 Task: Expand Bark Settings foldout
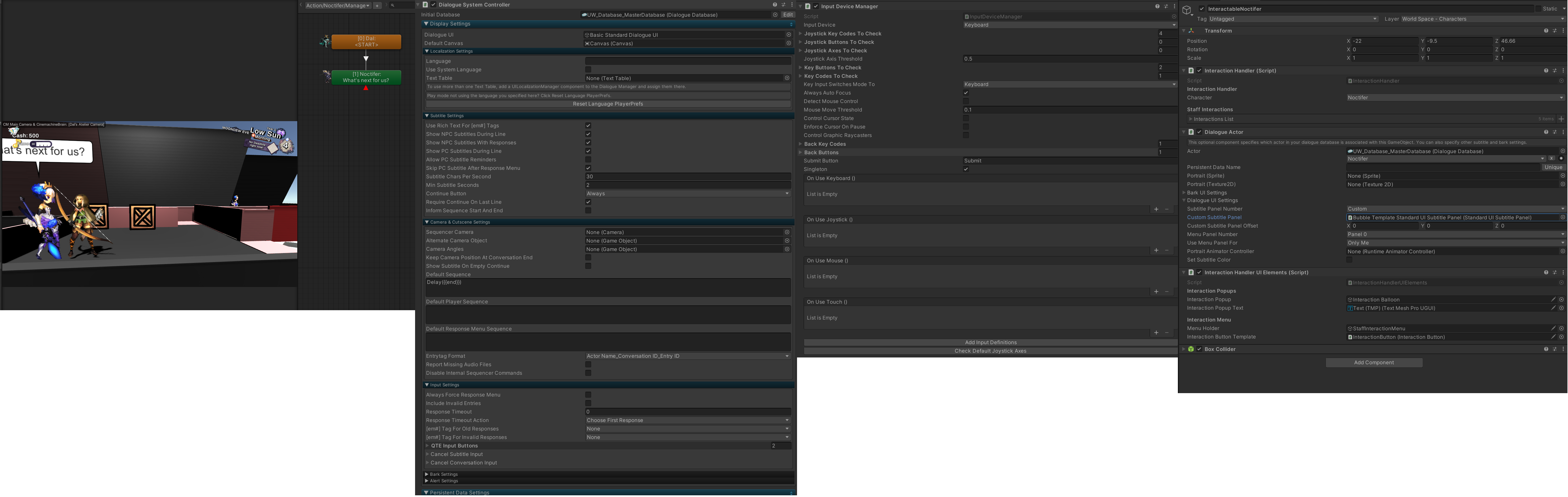(426, 474)
